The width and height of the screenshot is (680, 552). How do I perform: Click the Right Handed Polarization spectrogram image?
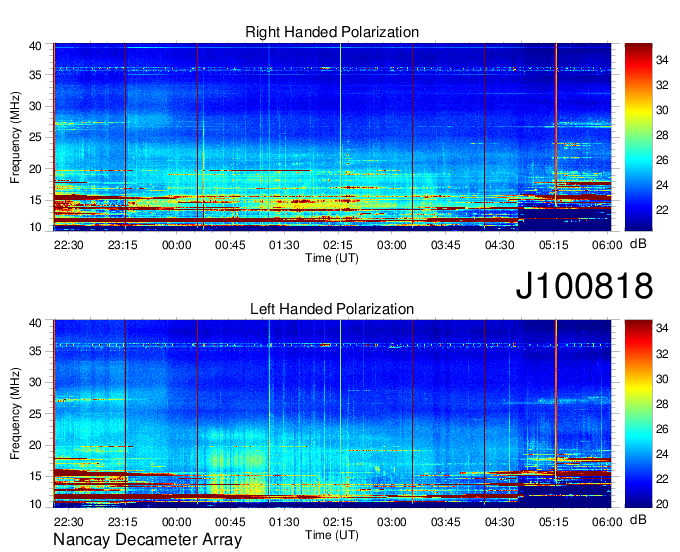coord(332,137)
